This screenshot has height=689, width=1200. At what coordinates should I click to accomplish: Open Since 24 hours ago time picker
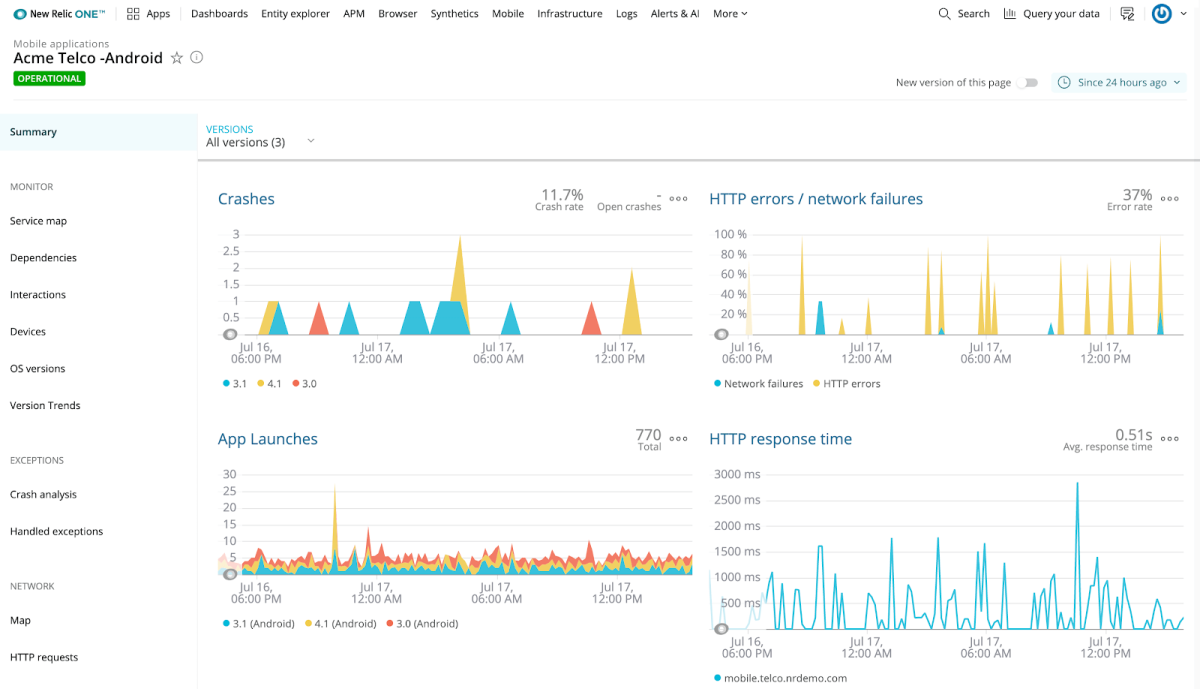coord(1120,83)
